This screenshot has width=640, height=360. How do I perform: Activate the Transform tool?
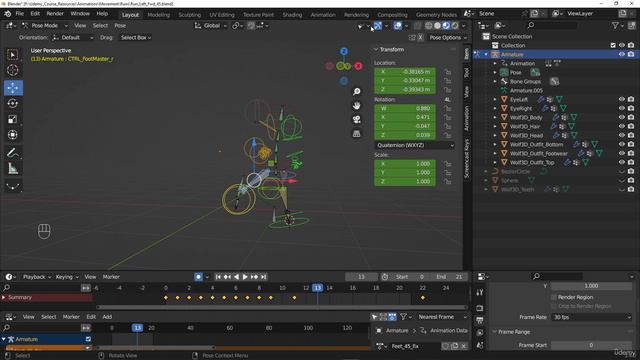point(13,135)
